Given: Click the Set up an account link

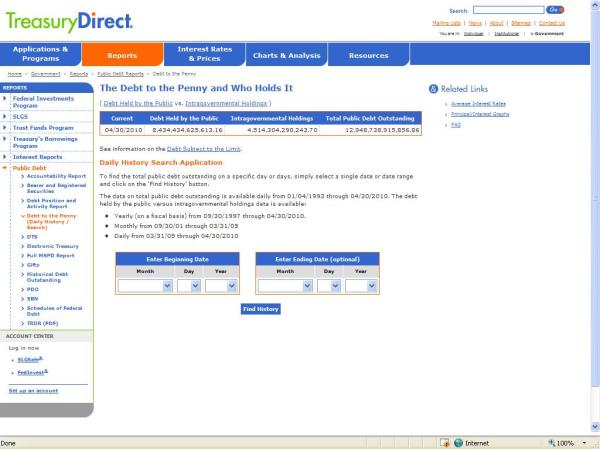Looking at the screenshot, I should (x=32, y=390).
